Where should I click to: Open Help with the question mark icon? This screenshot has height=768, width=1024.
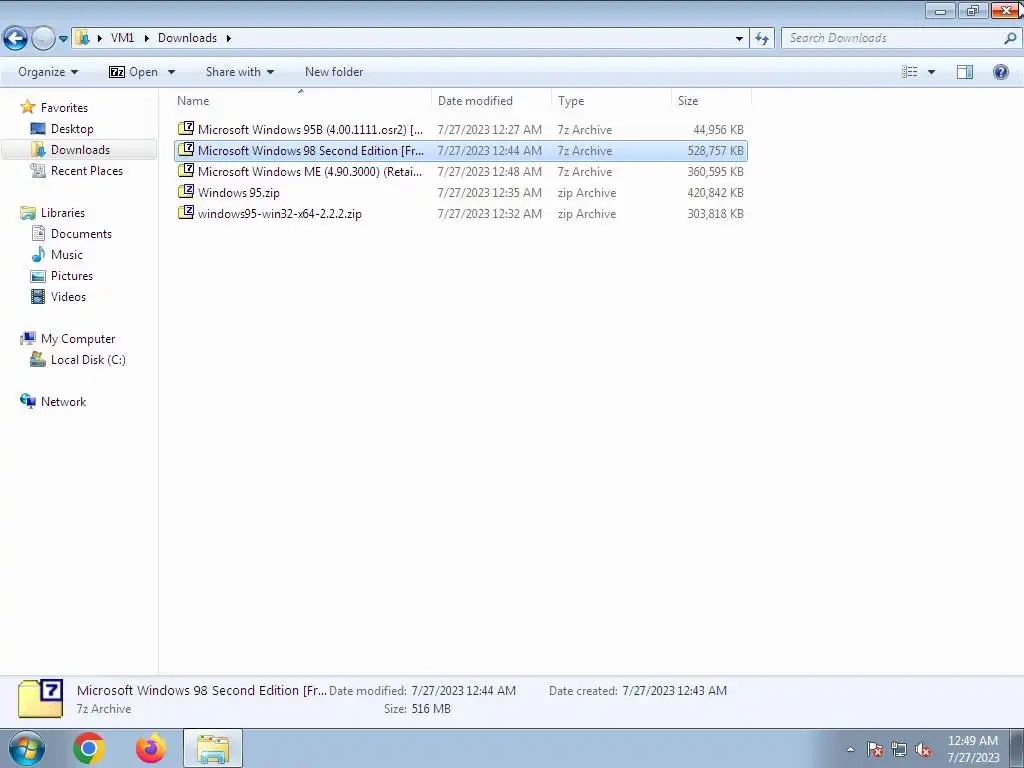1000,72
